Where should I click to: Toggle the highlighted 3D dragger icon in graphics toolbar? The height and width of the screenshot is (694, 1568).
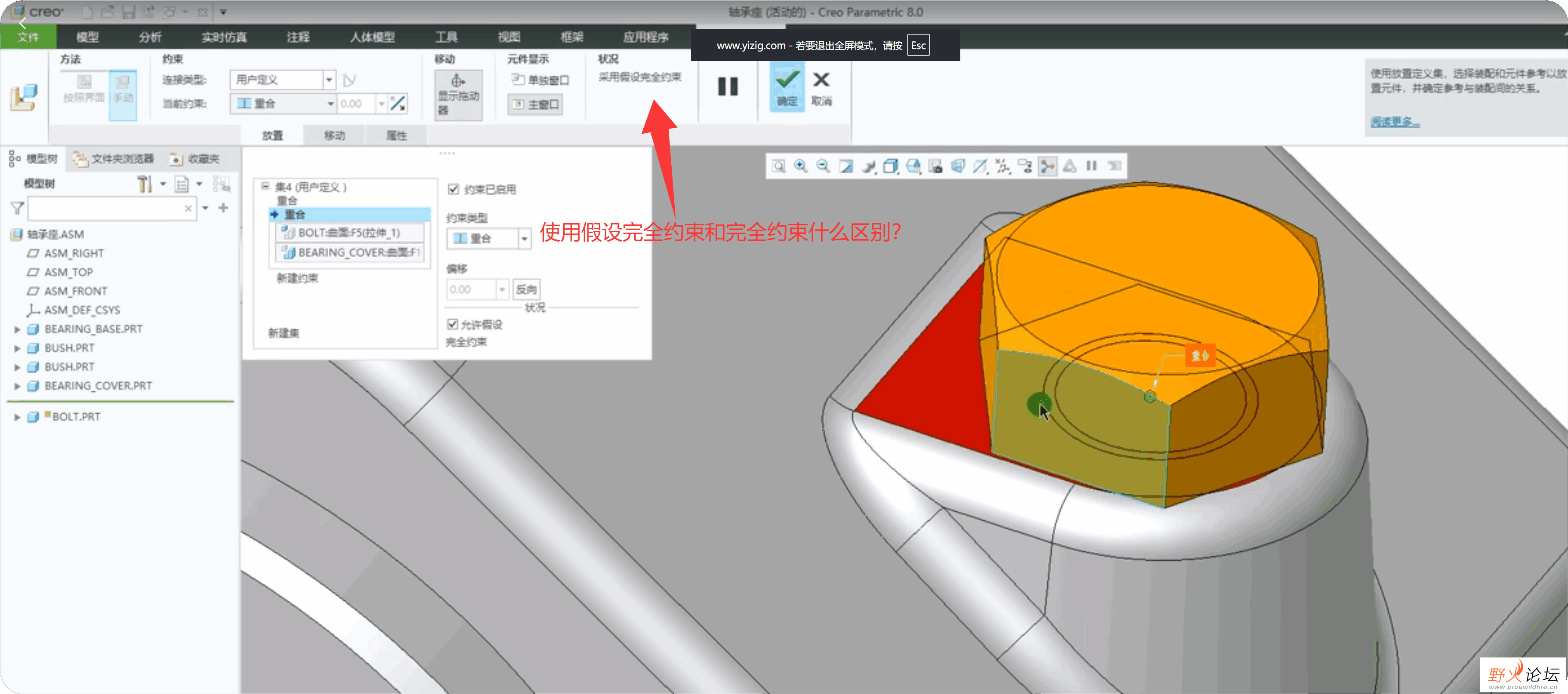pyautogui.click(x=1048, y=166)
